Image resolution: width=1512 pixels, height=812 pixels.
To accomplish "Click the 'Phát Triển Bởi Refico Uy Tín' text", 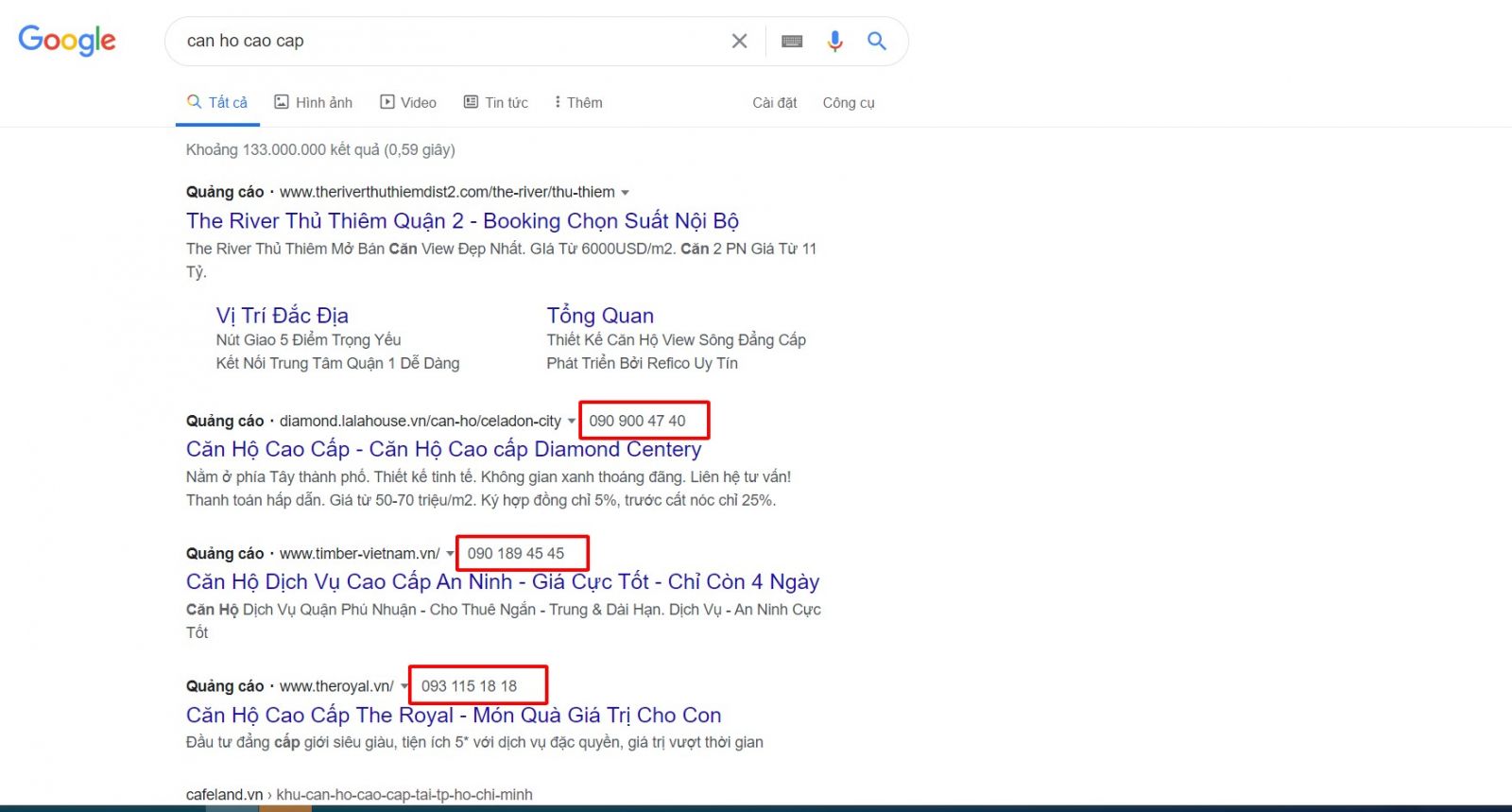I will click(x=642, y=363).
